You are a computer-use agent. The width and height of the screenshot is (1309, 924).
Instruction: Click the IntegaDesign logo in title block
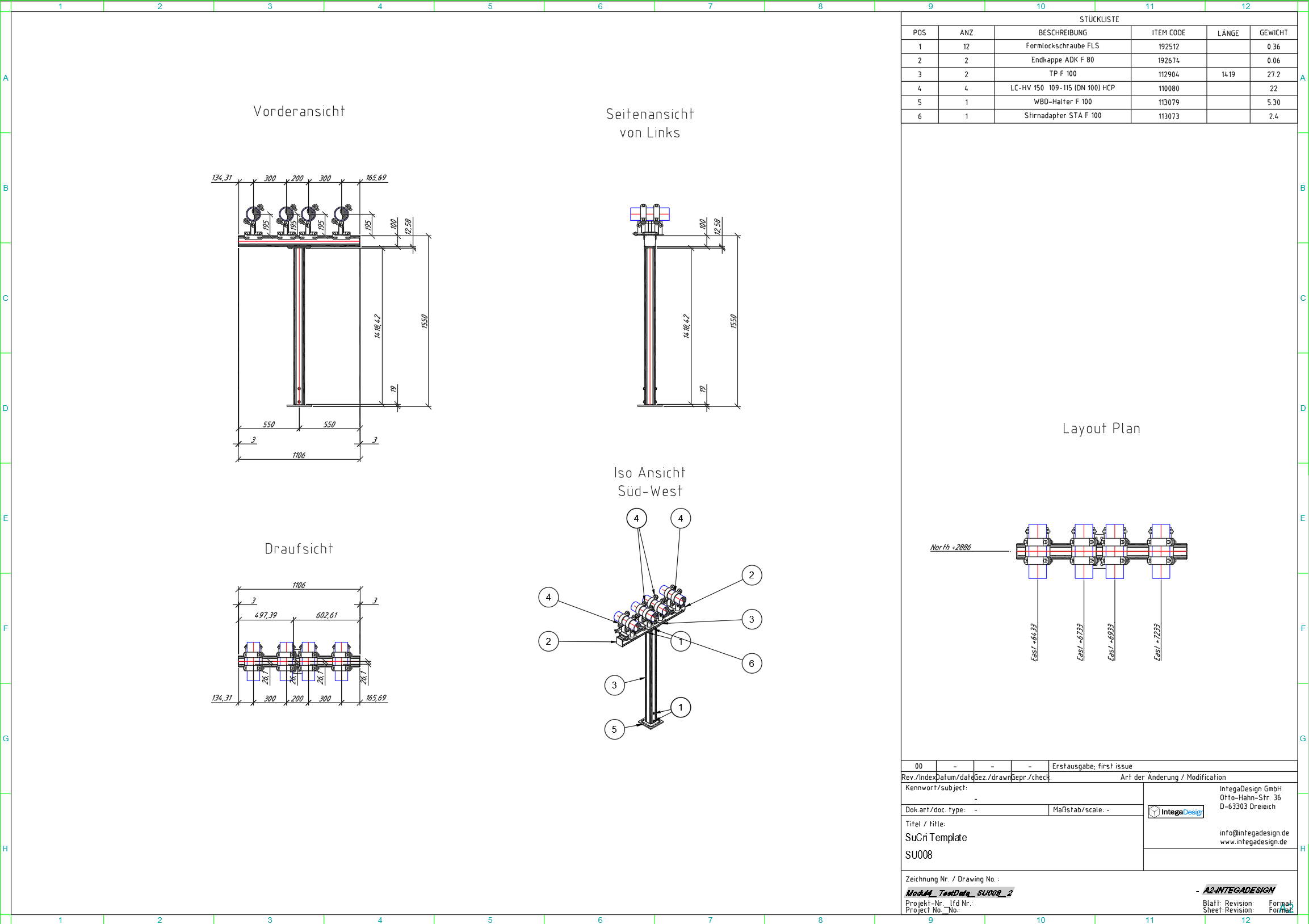tap(1175, 812)
